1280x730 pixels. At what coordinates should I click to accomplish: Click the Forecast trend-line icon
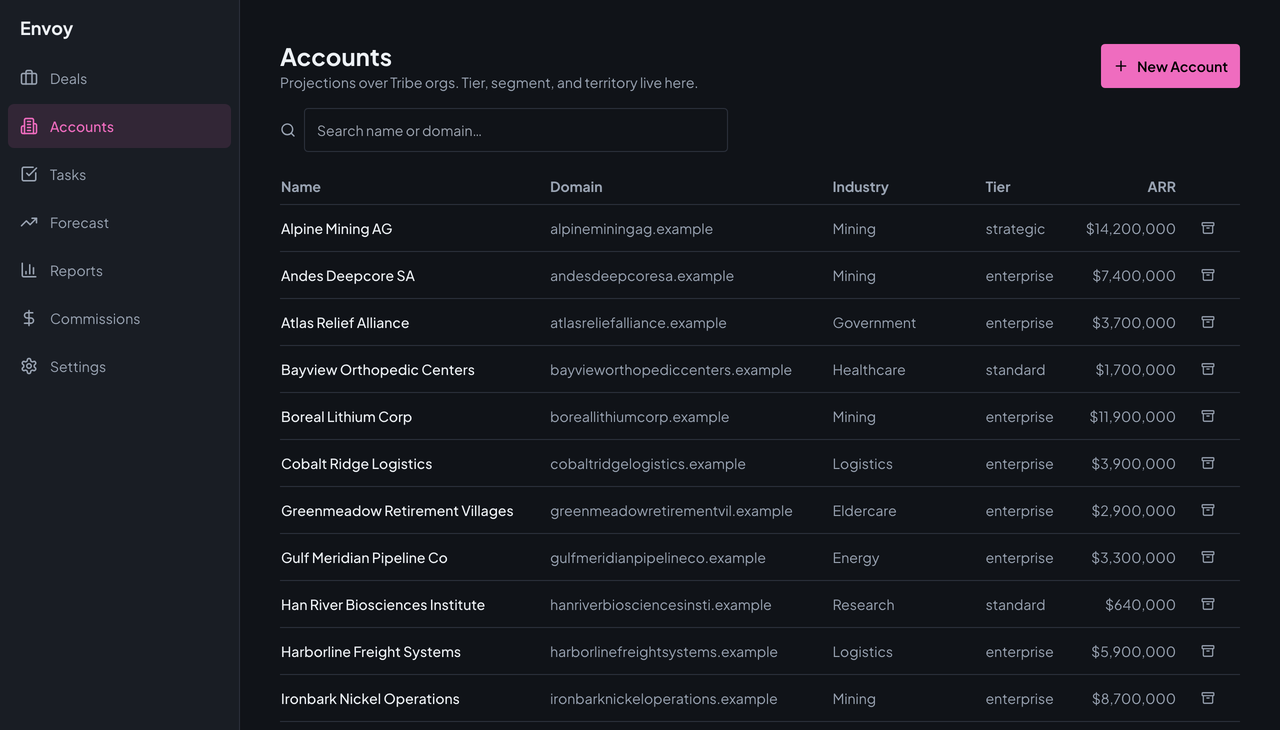(29, 222)
